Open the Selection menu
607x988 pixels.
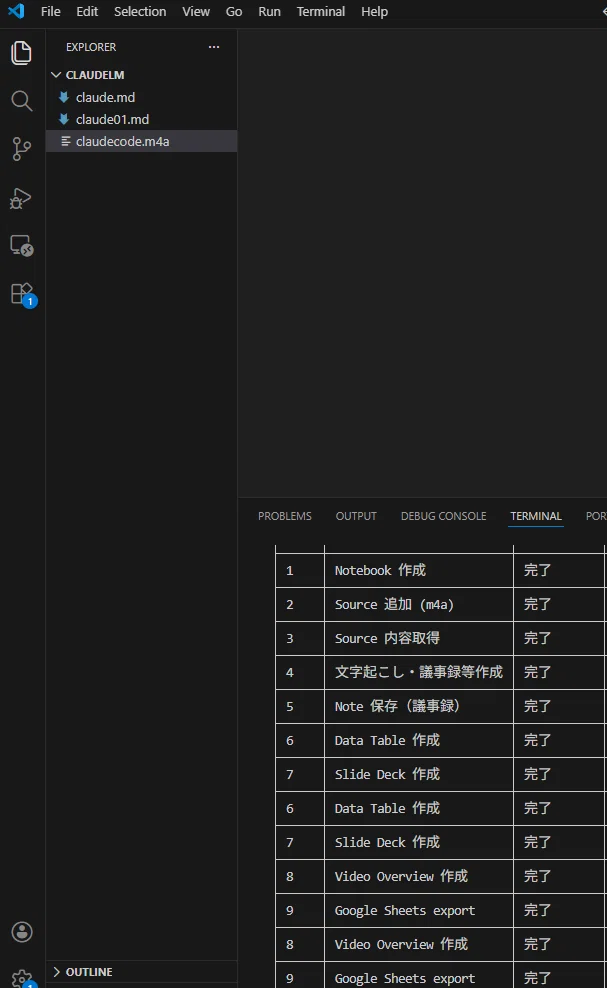point(140,11)
